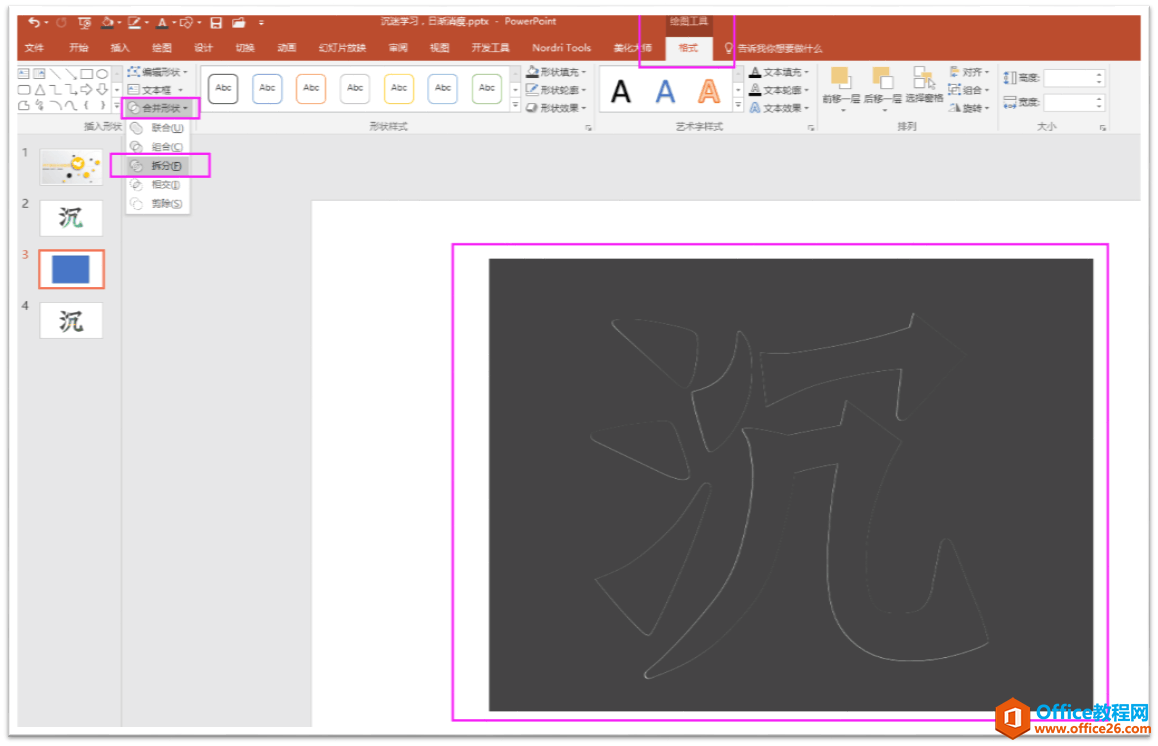Open the 形状效果 shape effects dropdown

(x=557, y=108)
